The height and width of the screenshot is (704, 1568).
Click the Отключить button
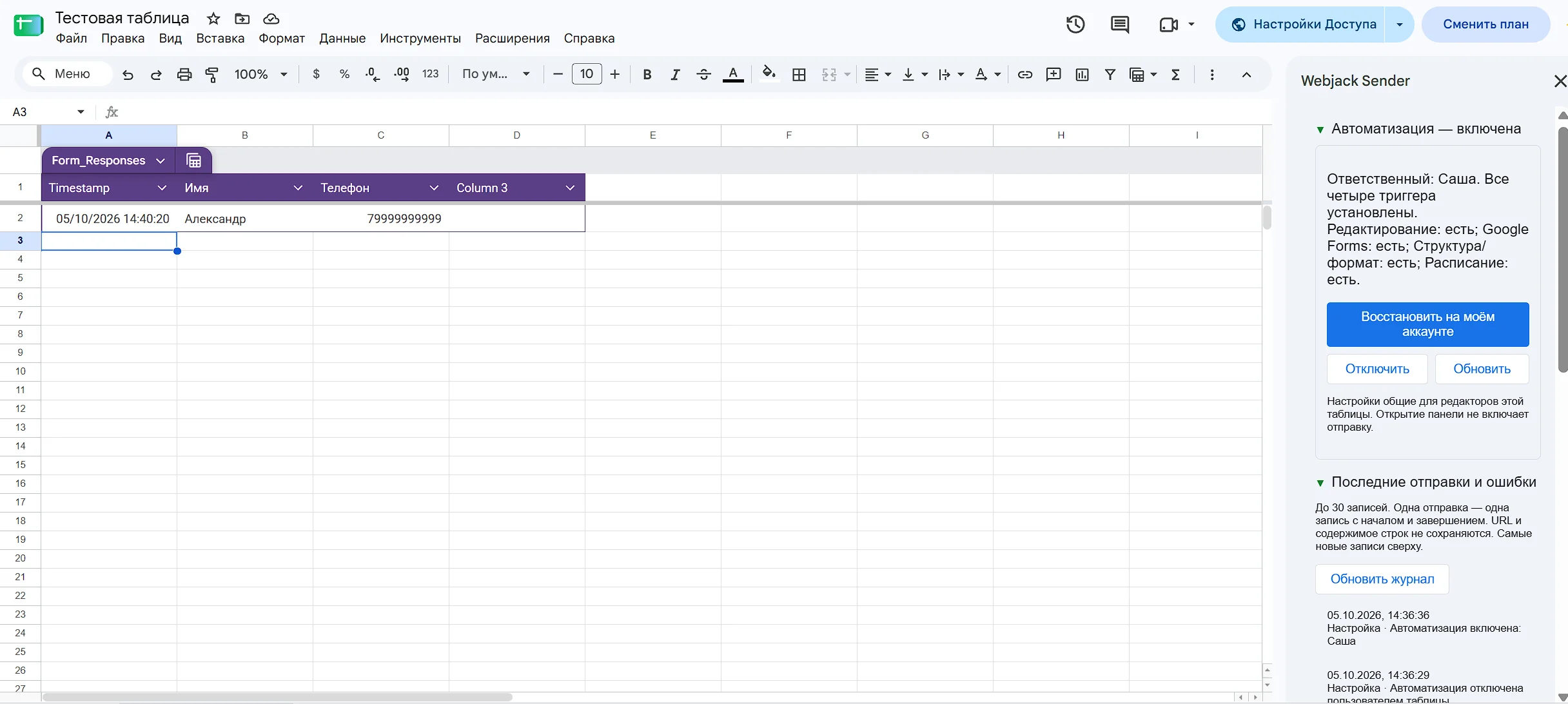coord(1377,369)
